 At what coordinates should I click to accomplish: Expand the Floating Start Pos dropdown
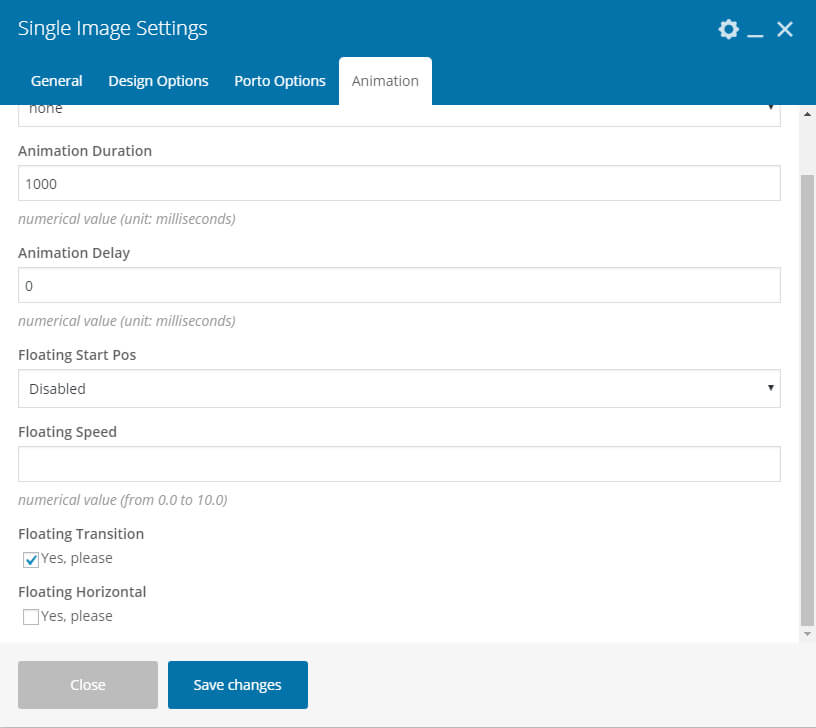click(399, 389)
